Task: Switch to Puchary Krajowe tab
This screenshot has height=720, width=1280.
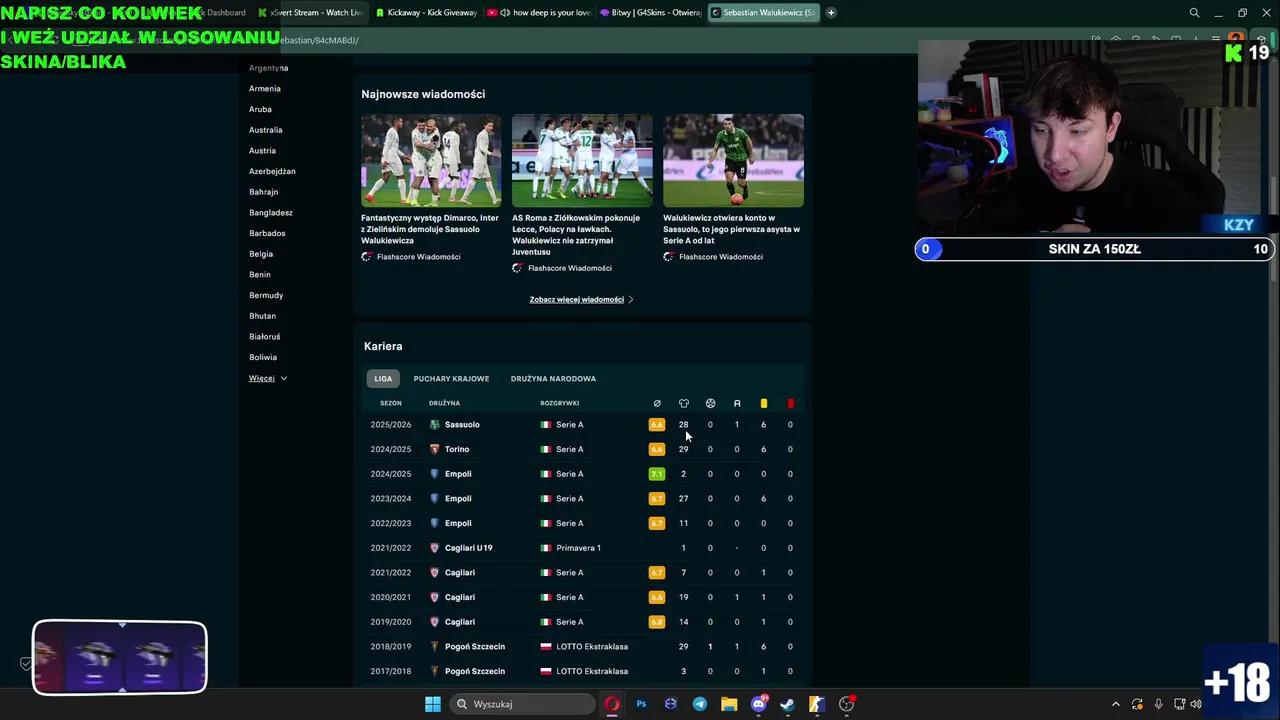Action: pos(451,379)
